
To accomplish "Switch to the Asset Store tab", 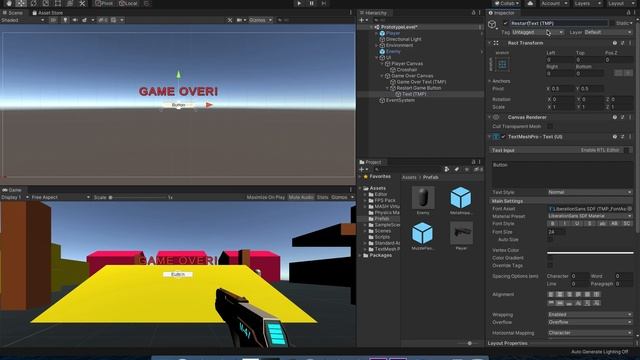I will click(x=47, y=13).
